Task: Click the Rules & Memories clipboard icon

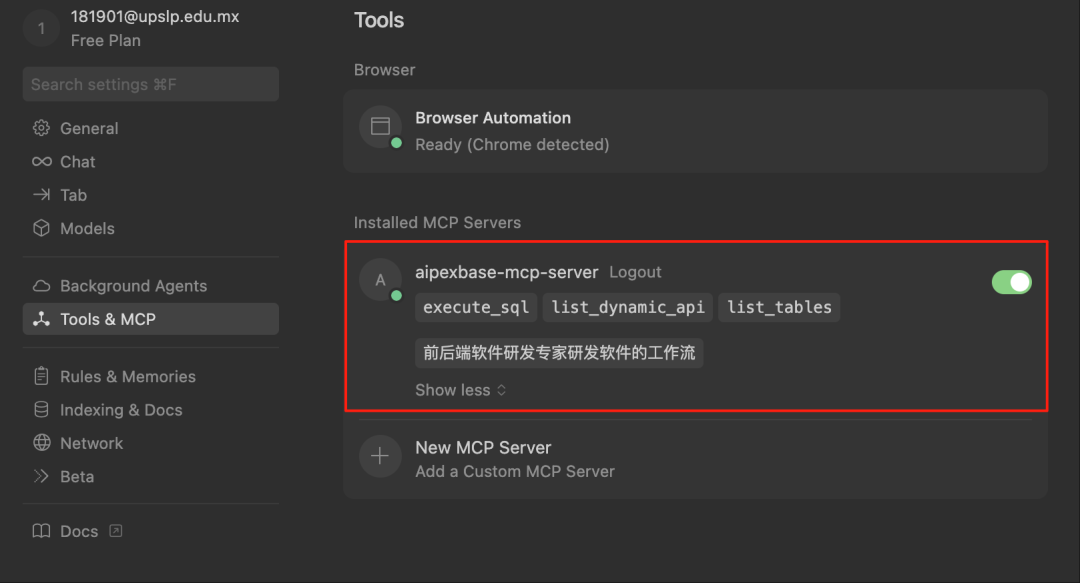Action: [x=41, y=376]
